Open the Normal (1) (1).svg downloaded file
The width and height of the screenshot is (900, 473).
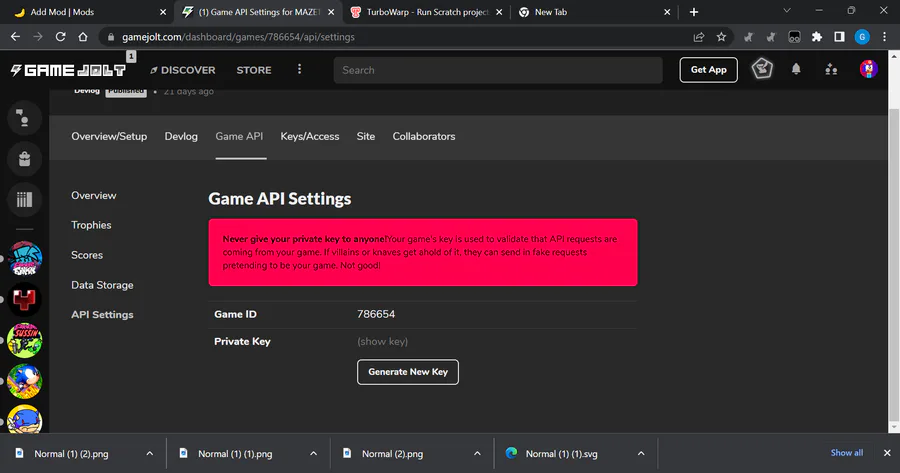561,453
